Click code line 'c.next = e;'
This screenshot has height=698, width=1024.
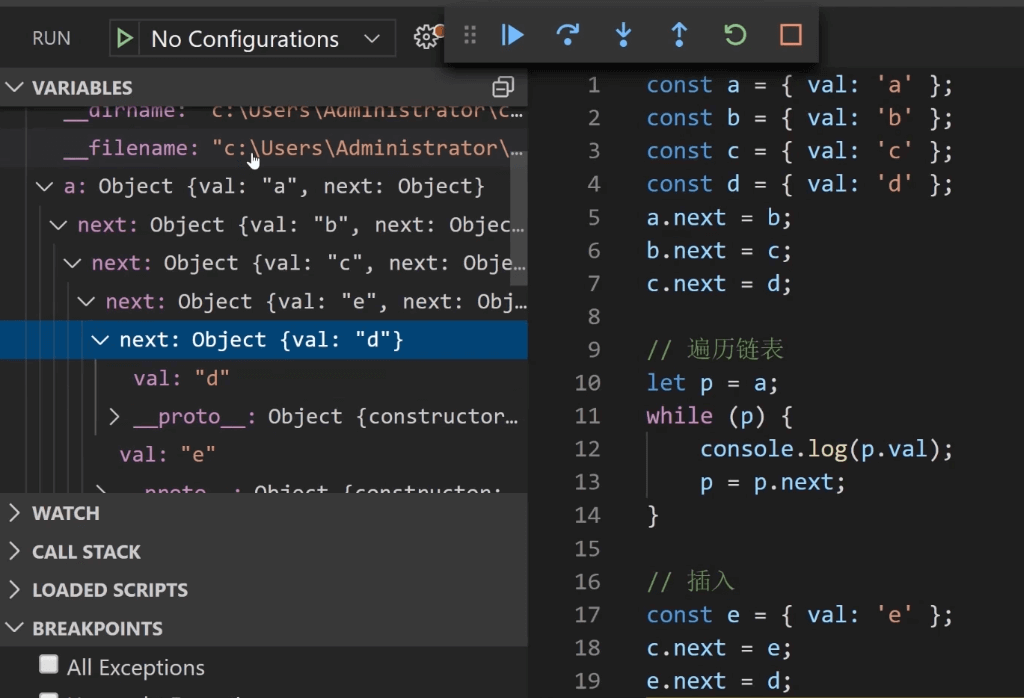718,648
